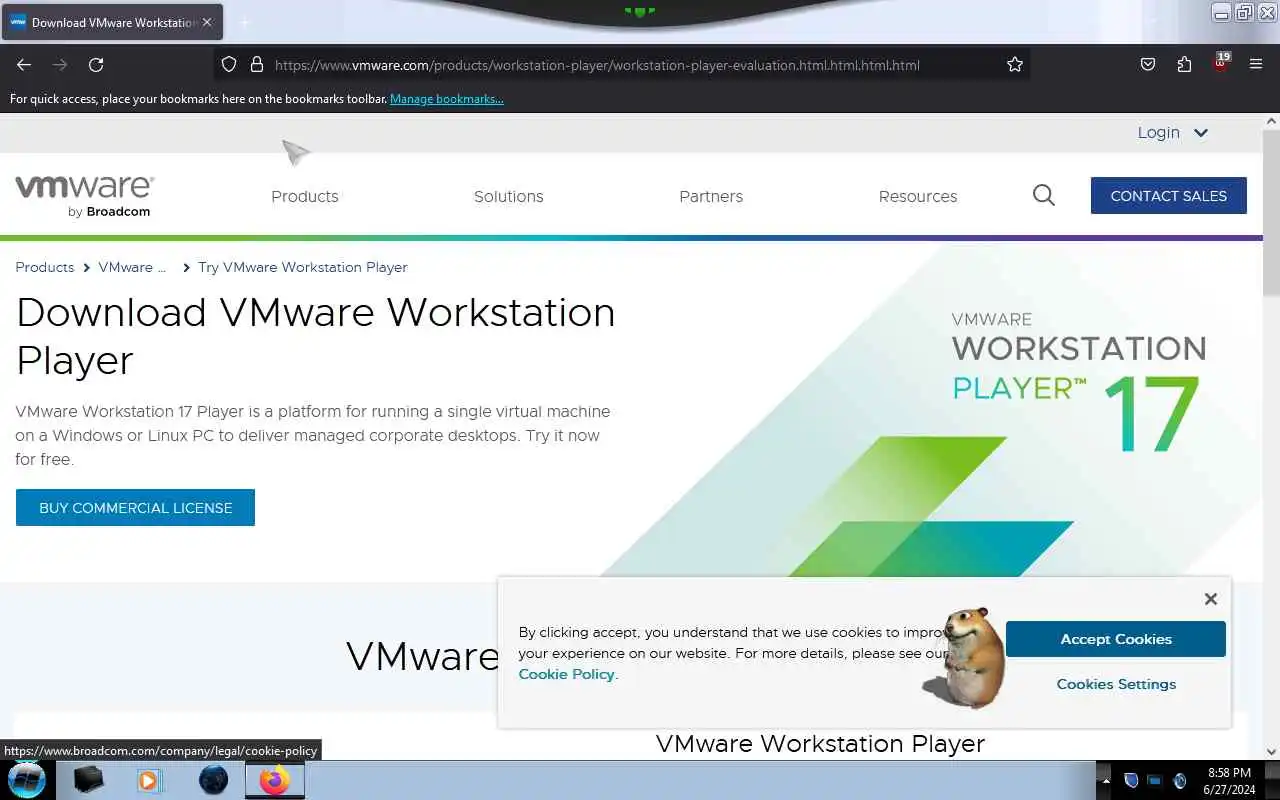
Task: Accept cookies in the banner
Action: (x=1116, y=639)
